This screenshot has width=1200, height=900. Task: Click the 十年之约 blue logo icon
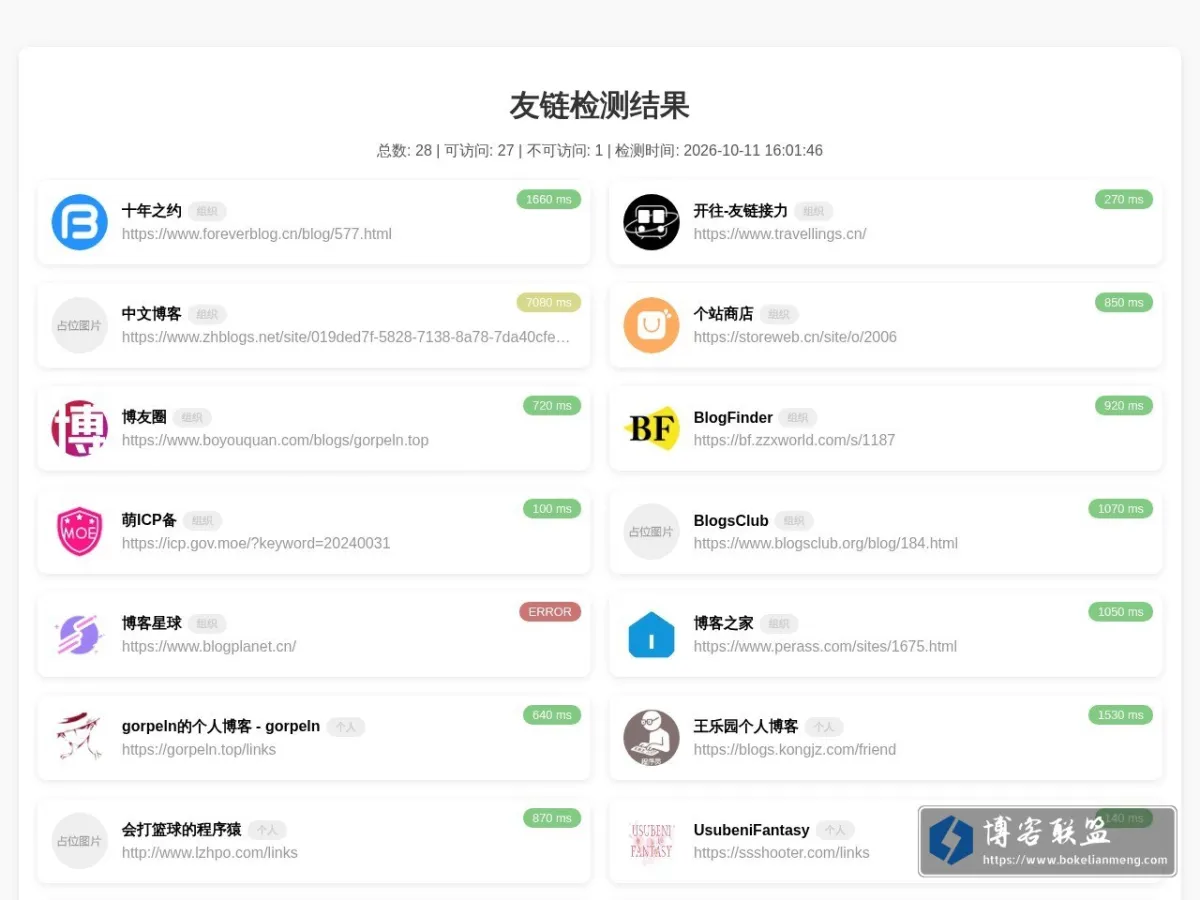click(x=79, y=222)
